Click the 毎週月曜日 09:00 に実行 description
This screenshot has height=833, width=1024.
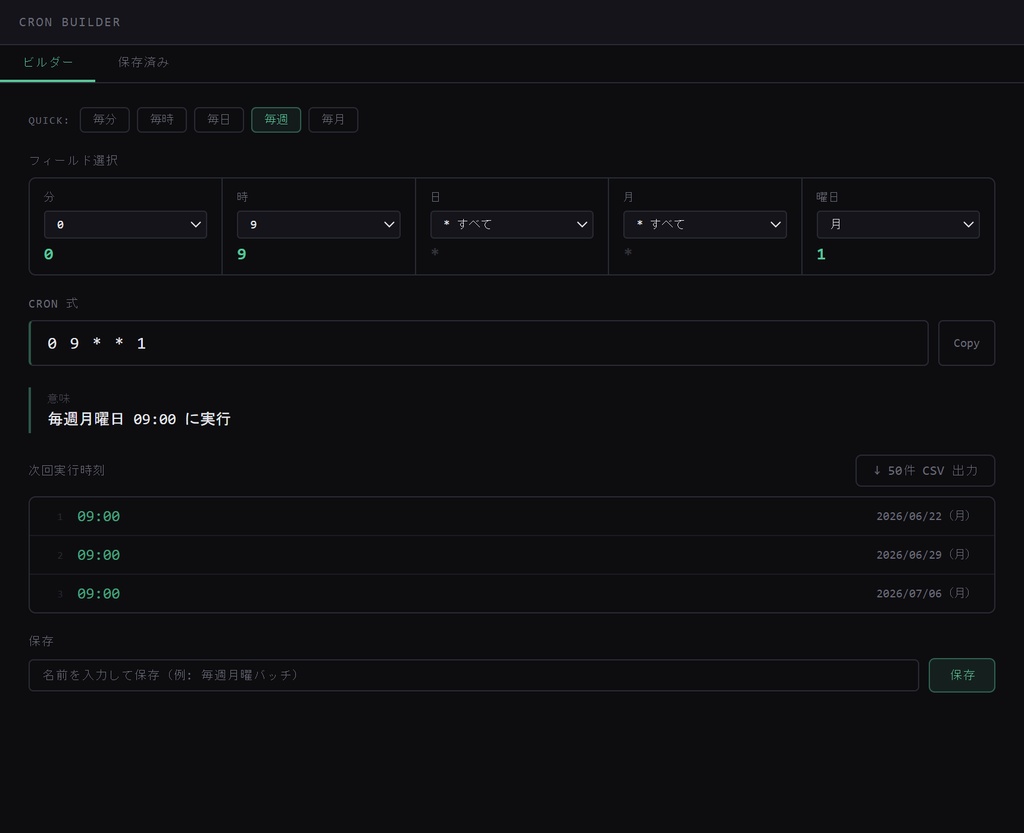139,419
